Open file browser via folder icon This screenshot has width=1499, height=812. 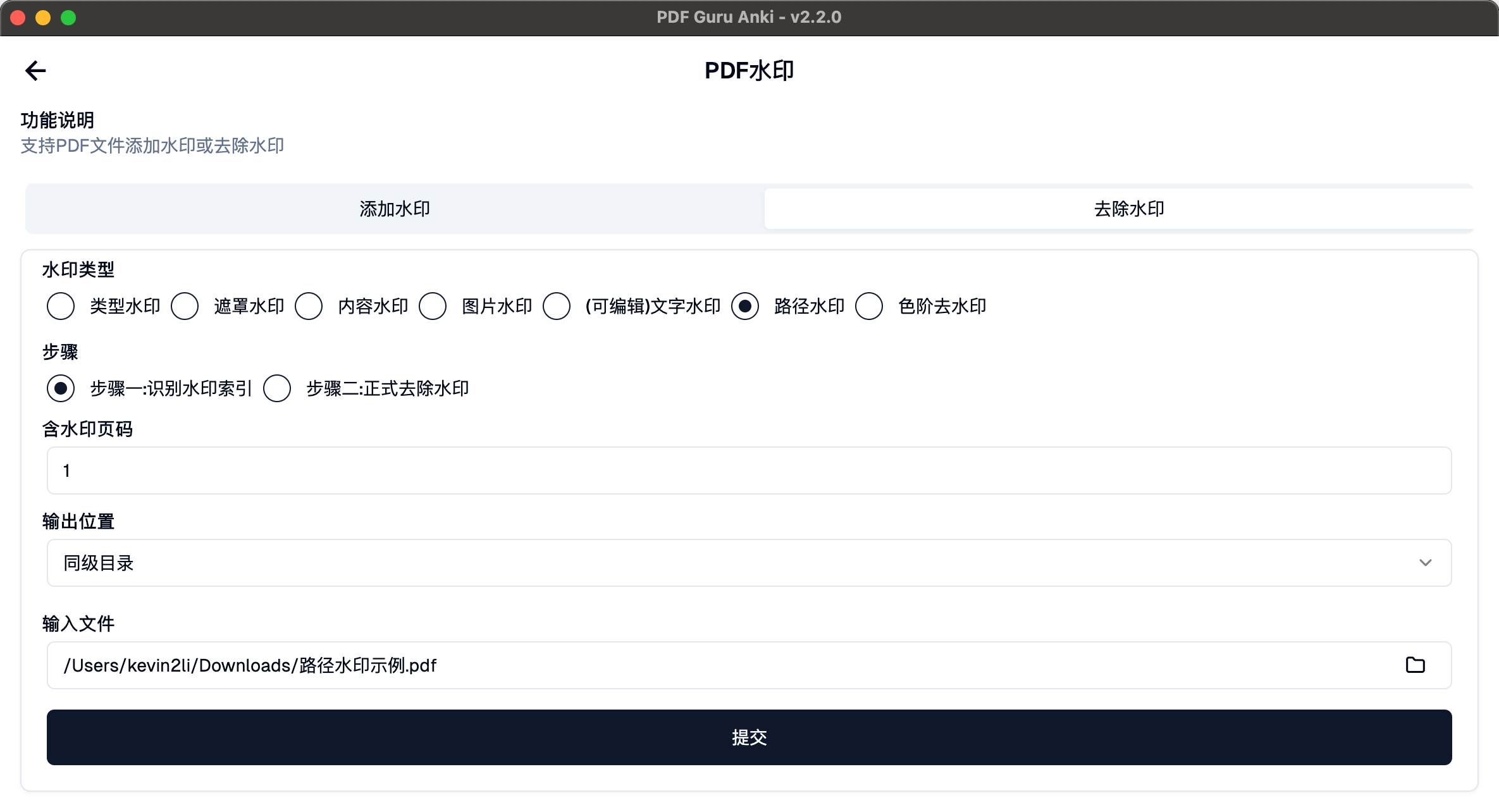pos(1415,665)
